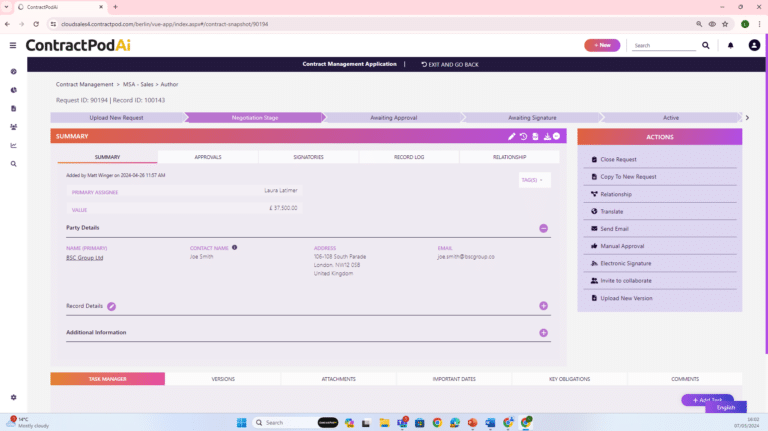Click the + New button
768x431 pixels.
coord(602,45)
